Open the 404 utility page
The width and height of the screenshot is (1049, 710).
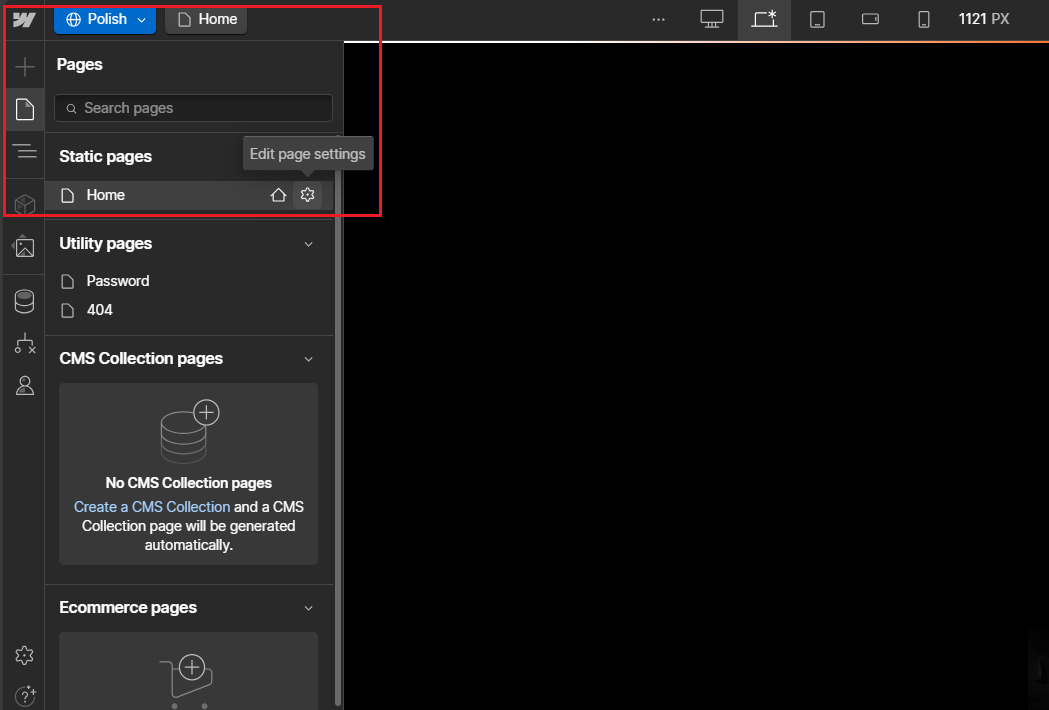(100, 310)
